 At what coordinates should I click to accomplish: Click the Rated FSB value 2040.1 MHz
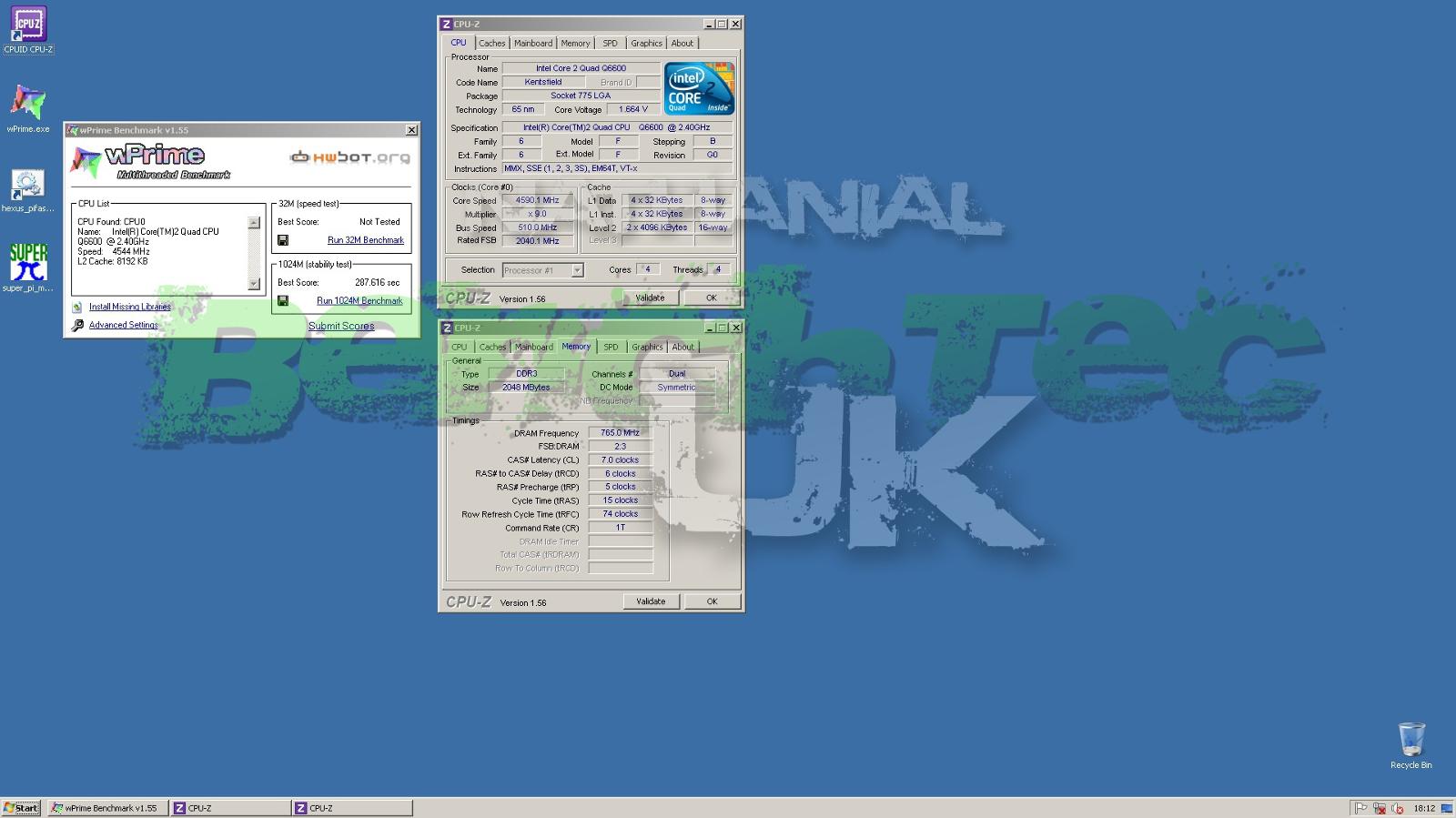(x=538, y=241)
